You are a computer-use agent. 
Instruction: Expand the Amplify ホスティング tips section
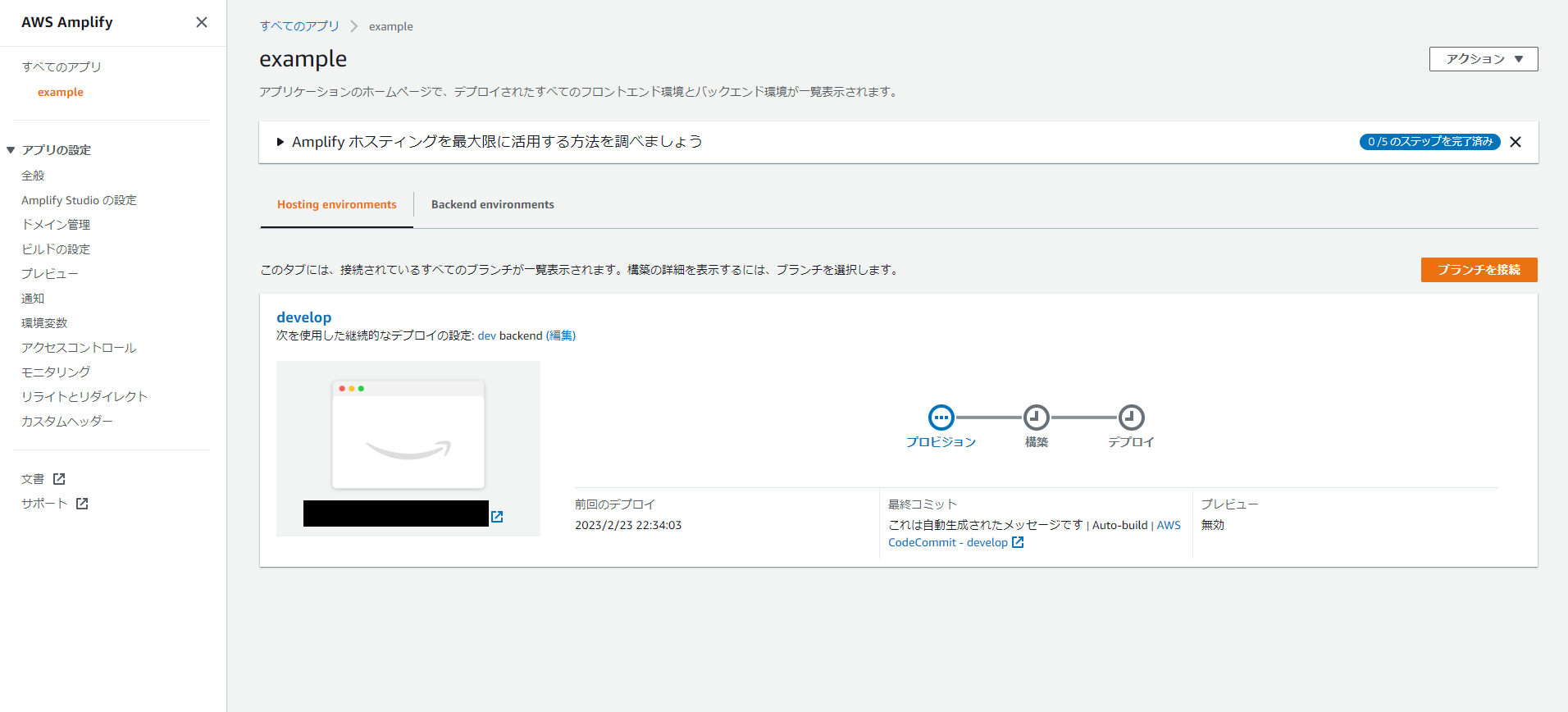(280, 142)
